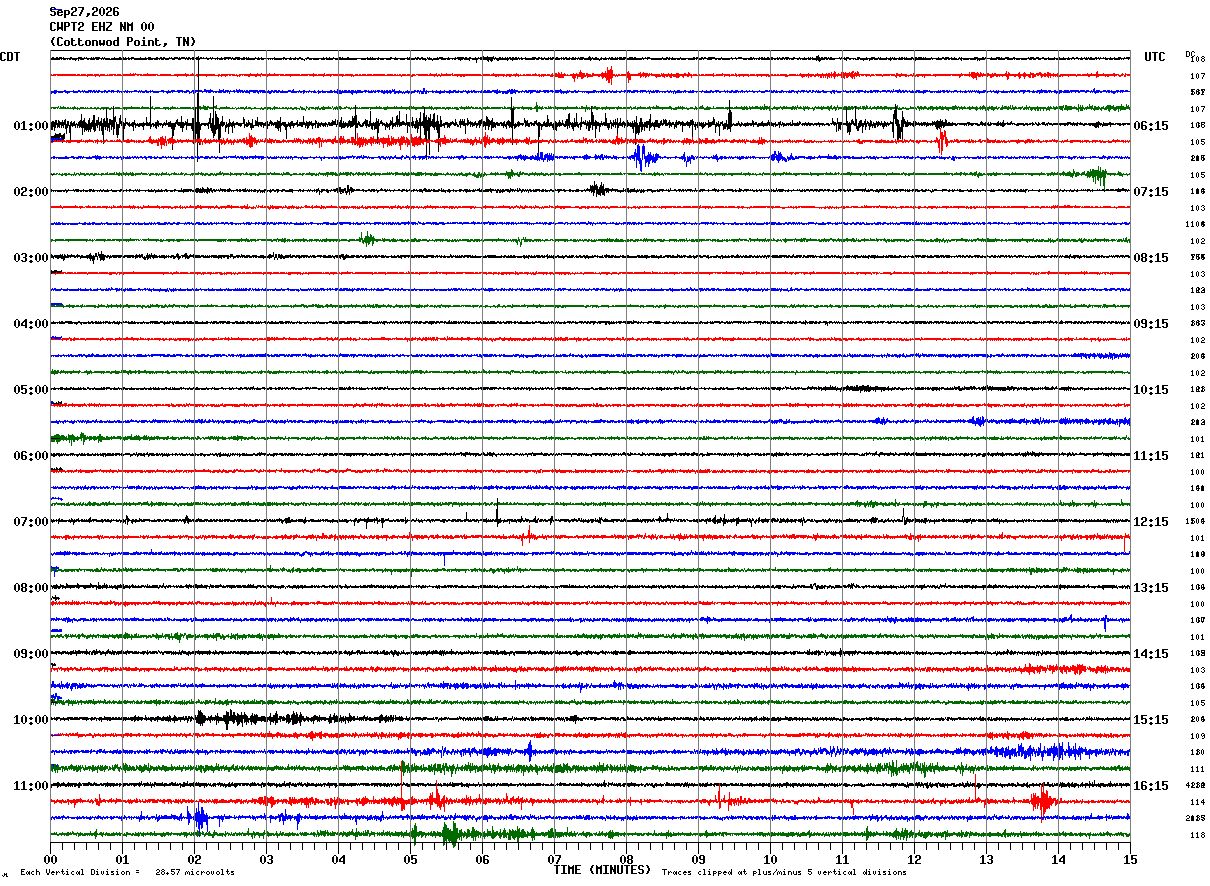
Task: Select the Sep27,2026 date header text
Action: coord(84,12)
